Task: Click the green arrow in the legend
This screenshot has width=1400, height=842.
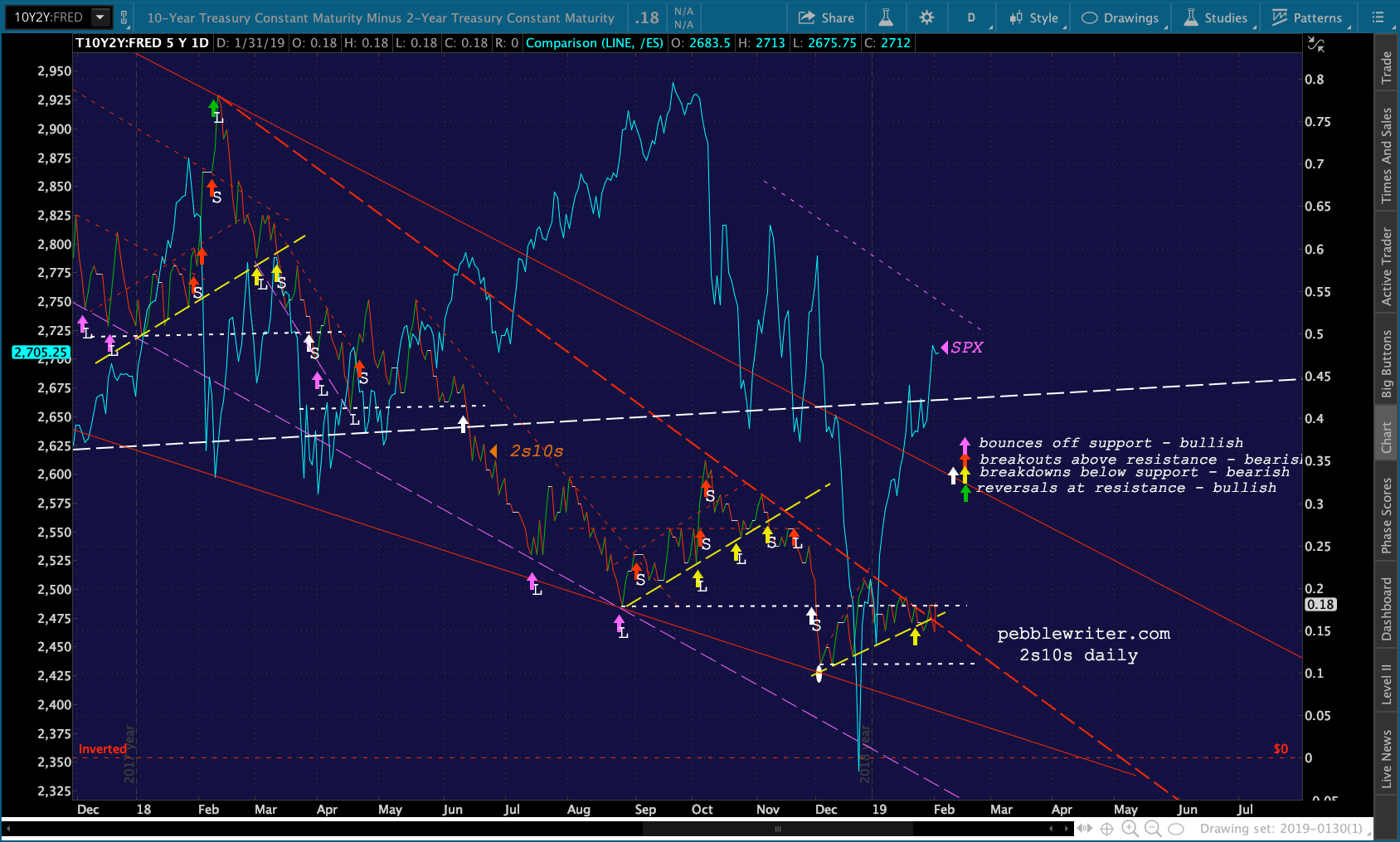Action: click(965, 493)
